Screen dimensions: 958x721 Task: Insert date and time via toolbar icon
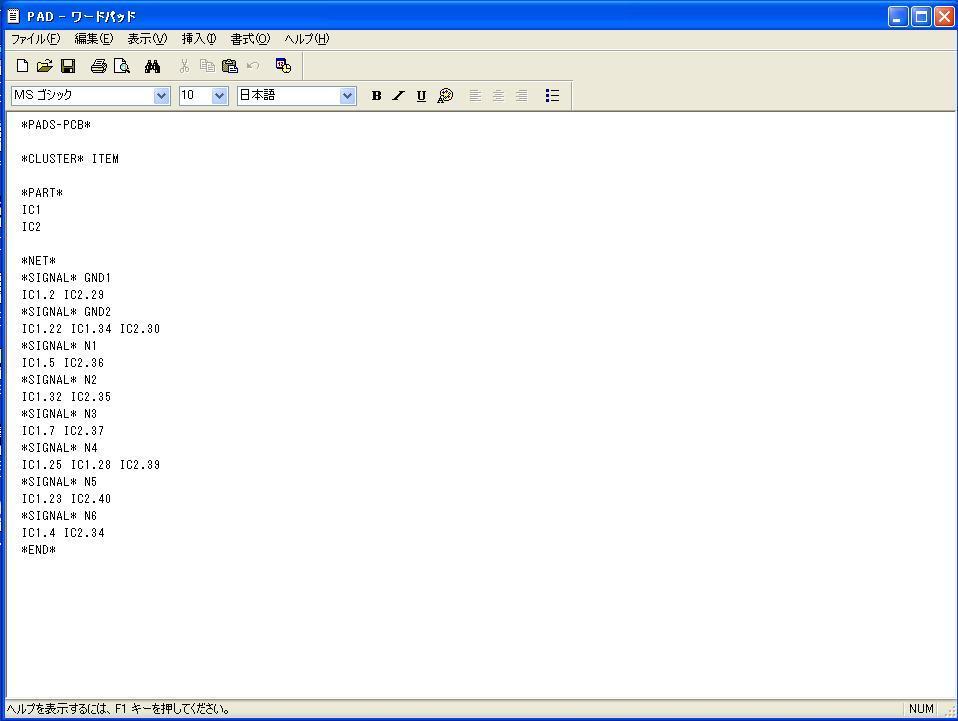point(283,66)
